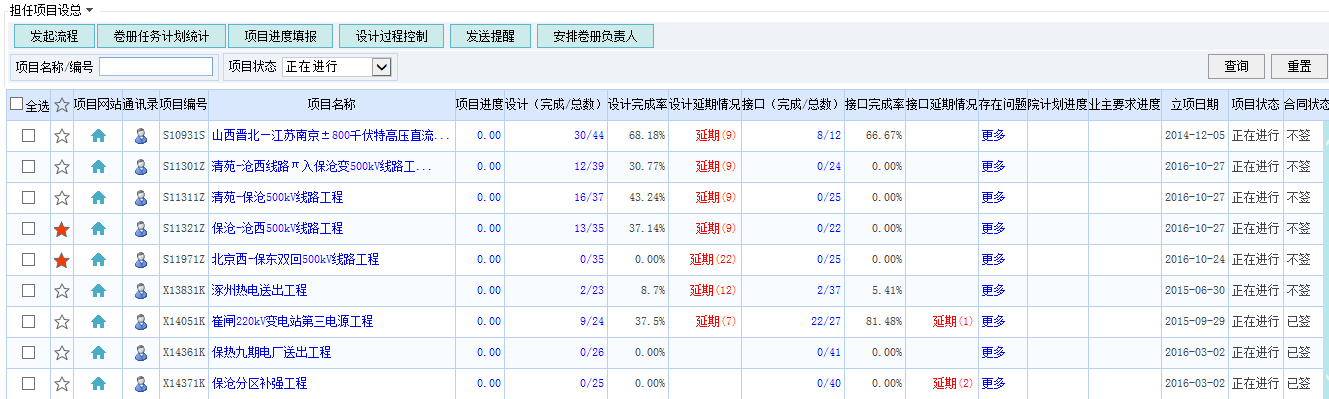Star the 清苑-保沧500kV线路工程 project
1329x399 pixels.
tap(62, 198)
